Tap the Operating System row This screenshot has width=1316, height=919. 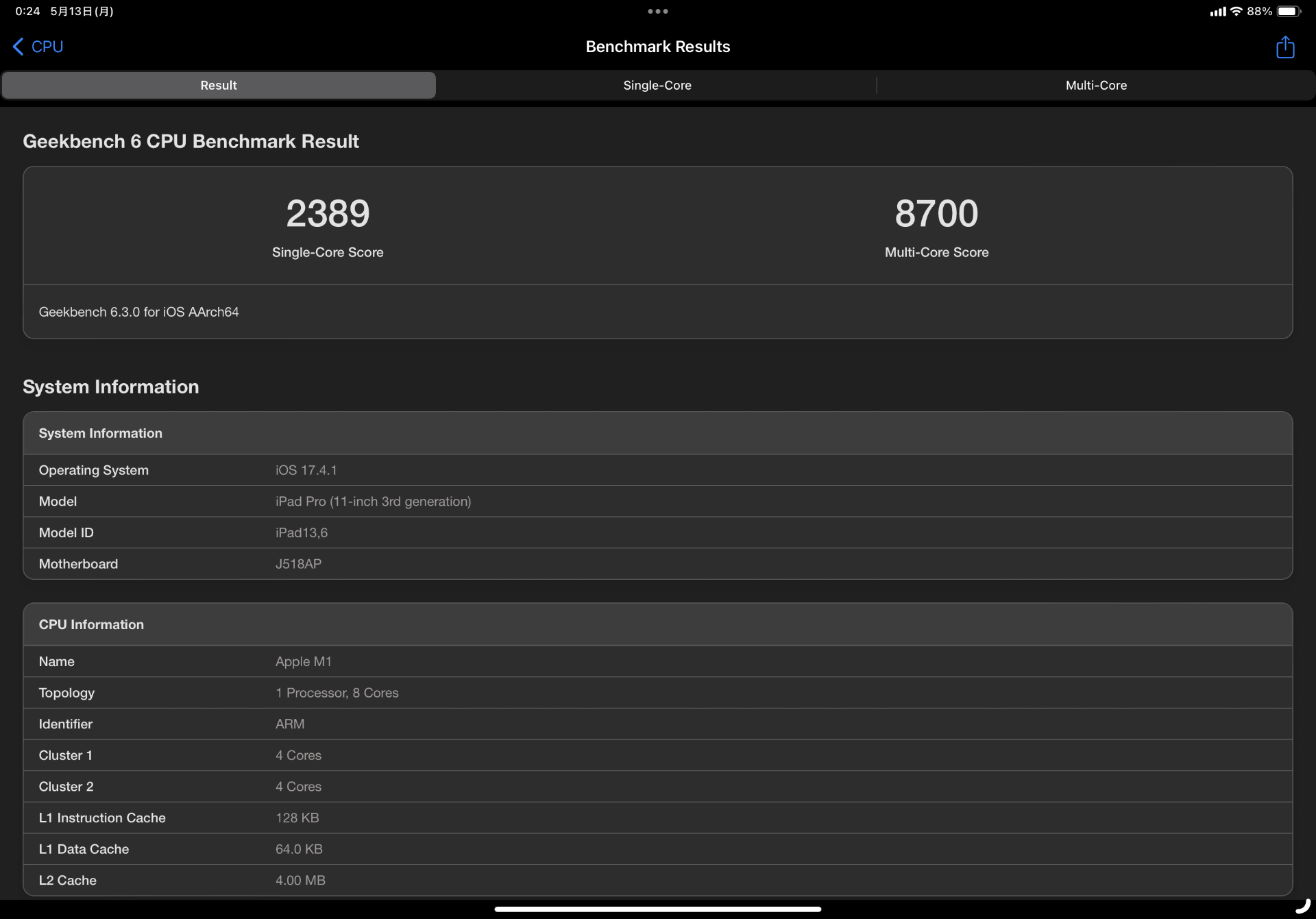tap(658, 470)
